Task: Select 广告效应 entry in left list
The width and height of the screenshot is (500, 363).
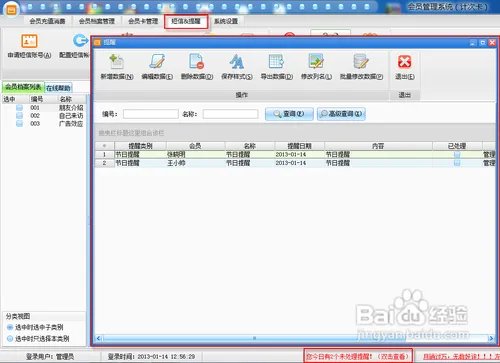Action: pyautogui.click(x=71, y=123)
